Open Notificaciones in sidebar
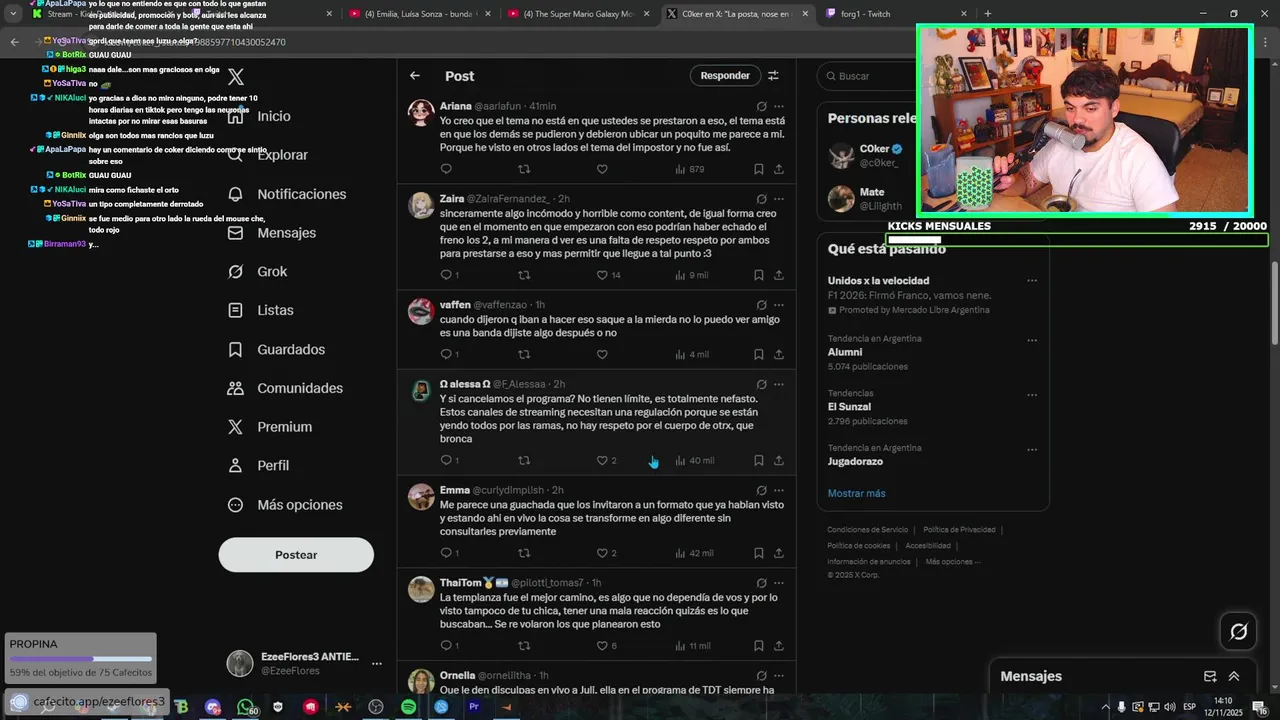The width and height of the screenshot is (1280, 720). point(287,194)
